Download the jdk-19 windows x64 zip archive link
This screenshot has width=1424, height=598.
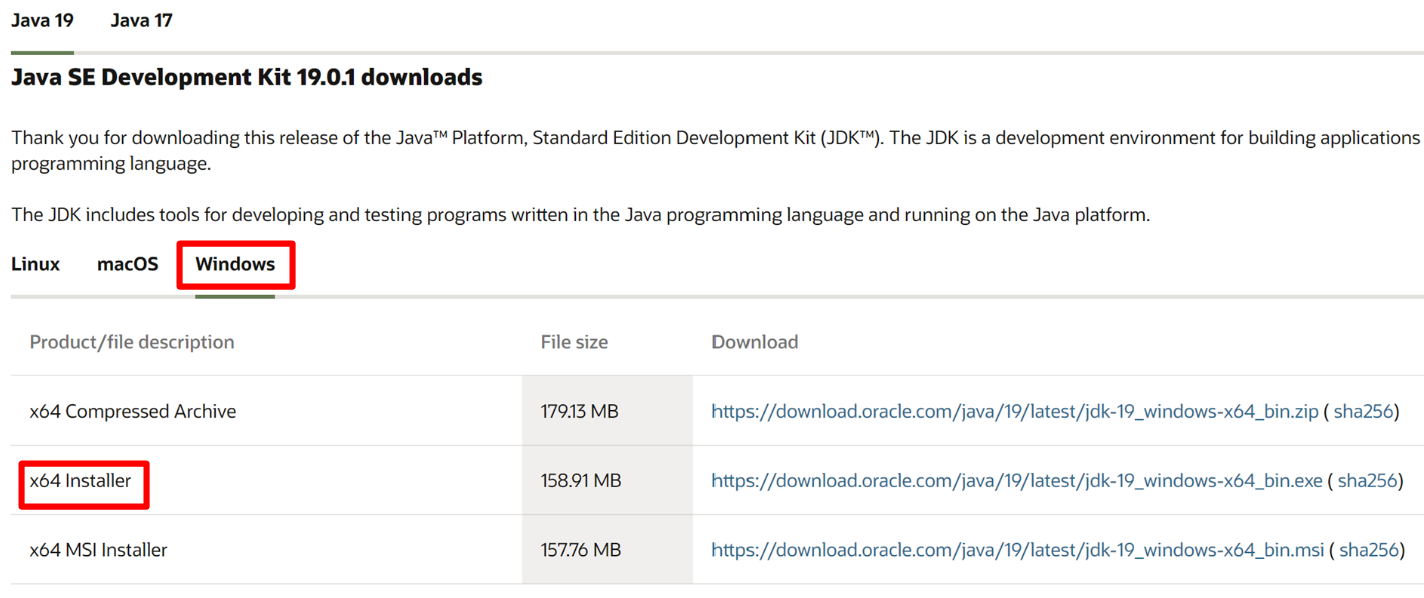(1014, 411)
